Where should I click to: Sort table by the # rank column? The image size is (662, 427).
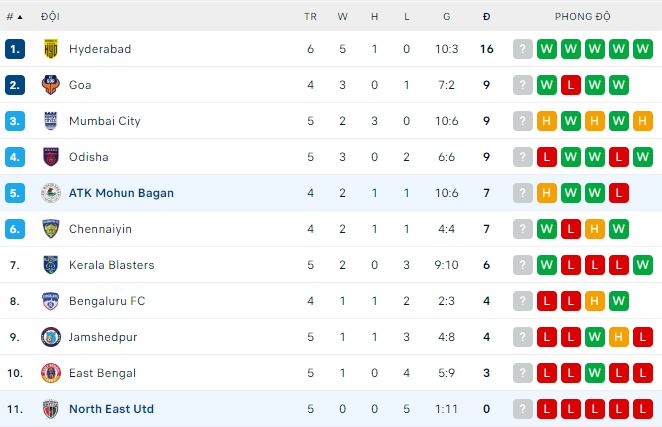coord(15,17)
